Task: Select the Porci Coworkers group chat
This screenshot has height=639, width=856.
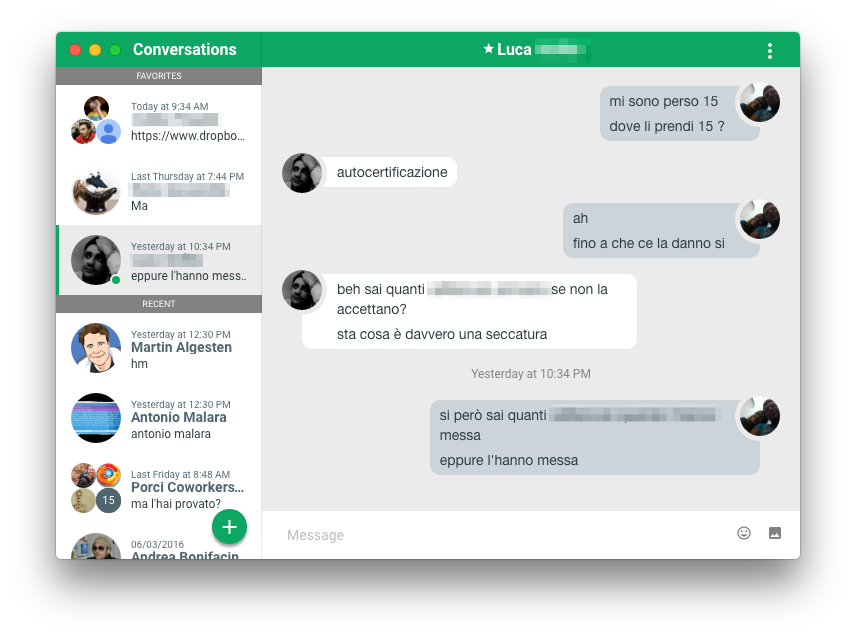Action: [x=159, y=488]
